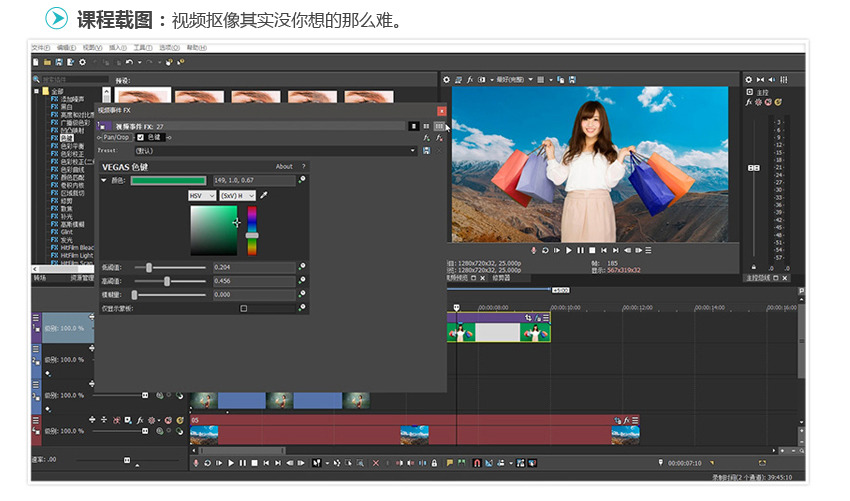Viewport: 850px width, 501px height.
Task: Animate the color parameter keyframe toggle
Action: 302,179
